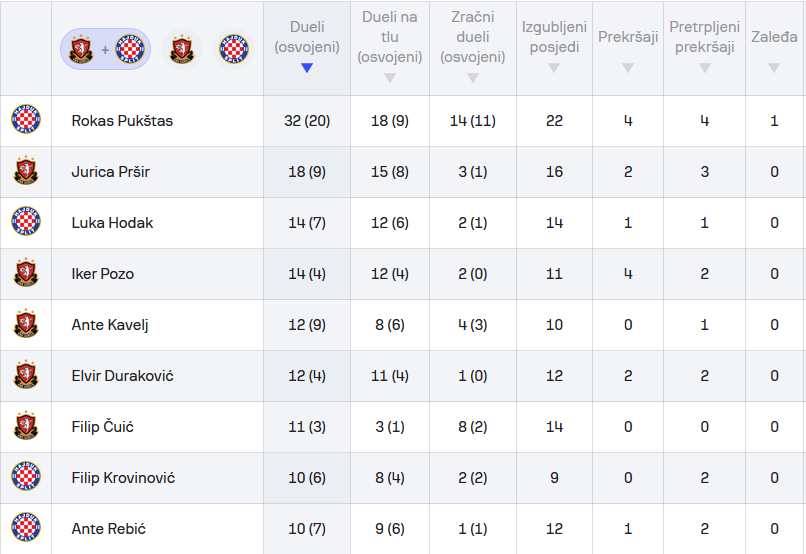
Task: Open Rokas Pukštas player link
Action: 122,121
